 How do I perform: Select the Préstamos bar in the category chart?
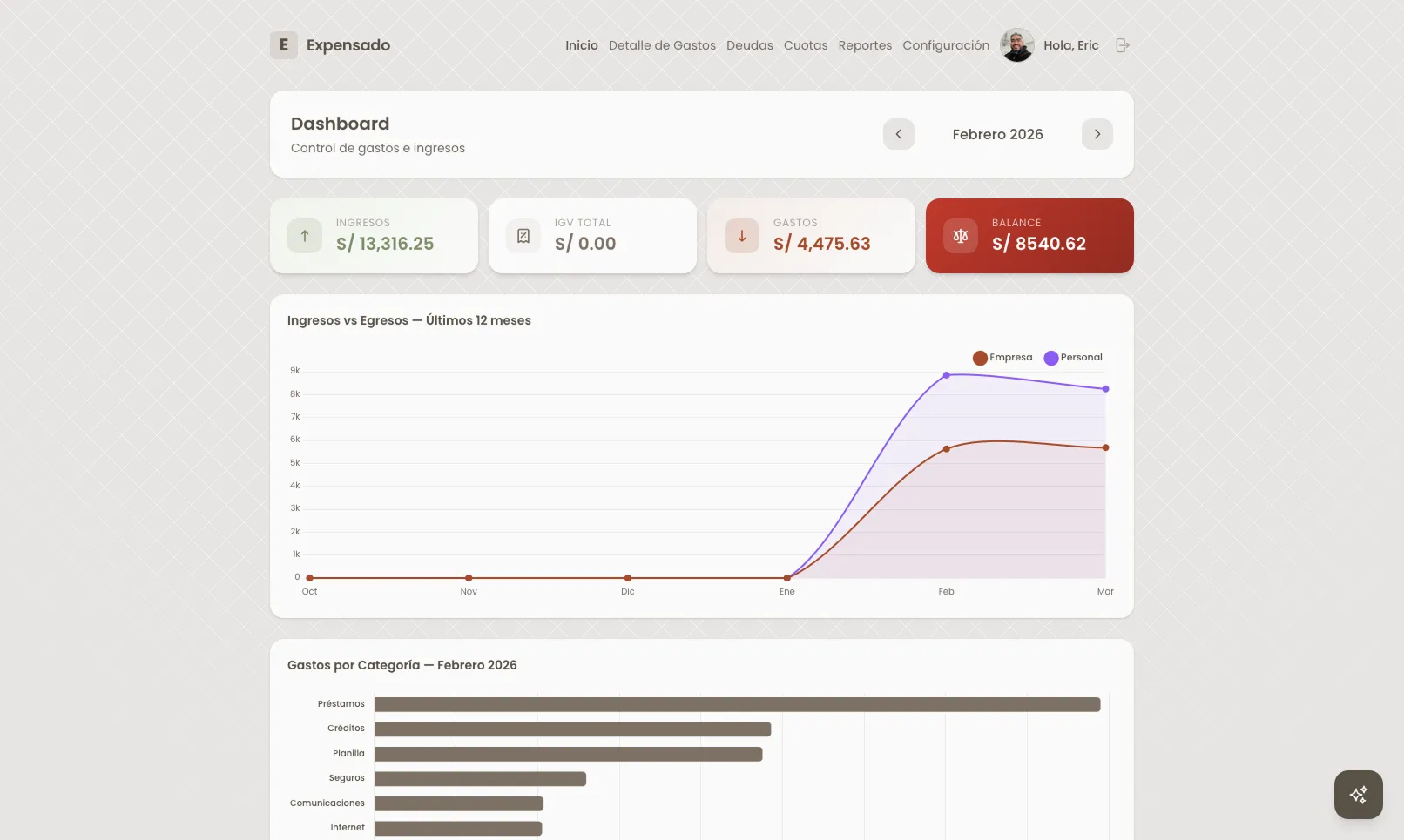(x=737, y=703)
